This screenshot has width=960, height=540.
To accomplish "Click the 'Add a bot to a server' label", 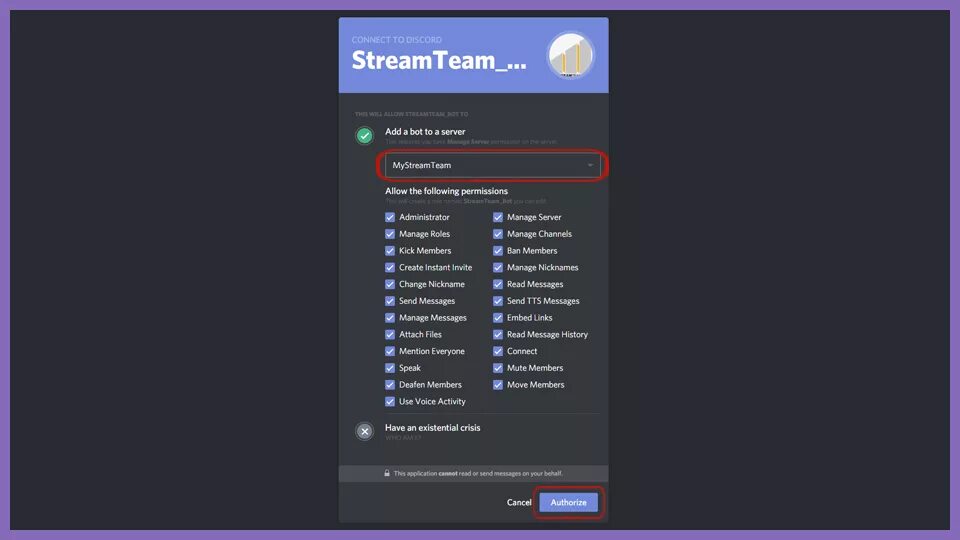I will [425, 132].
